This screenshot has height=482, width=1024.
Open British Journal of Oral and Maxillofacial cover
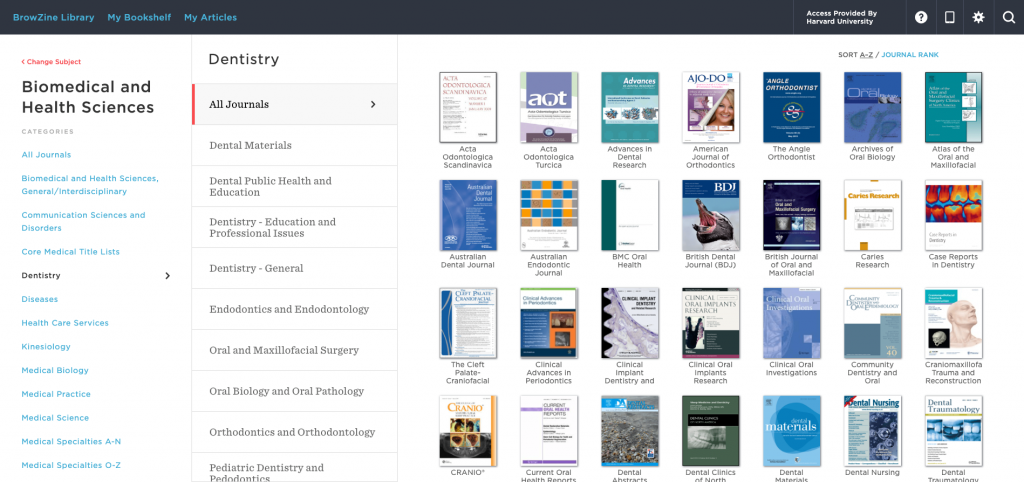tap(792, 216)
